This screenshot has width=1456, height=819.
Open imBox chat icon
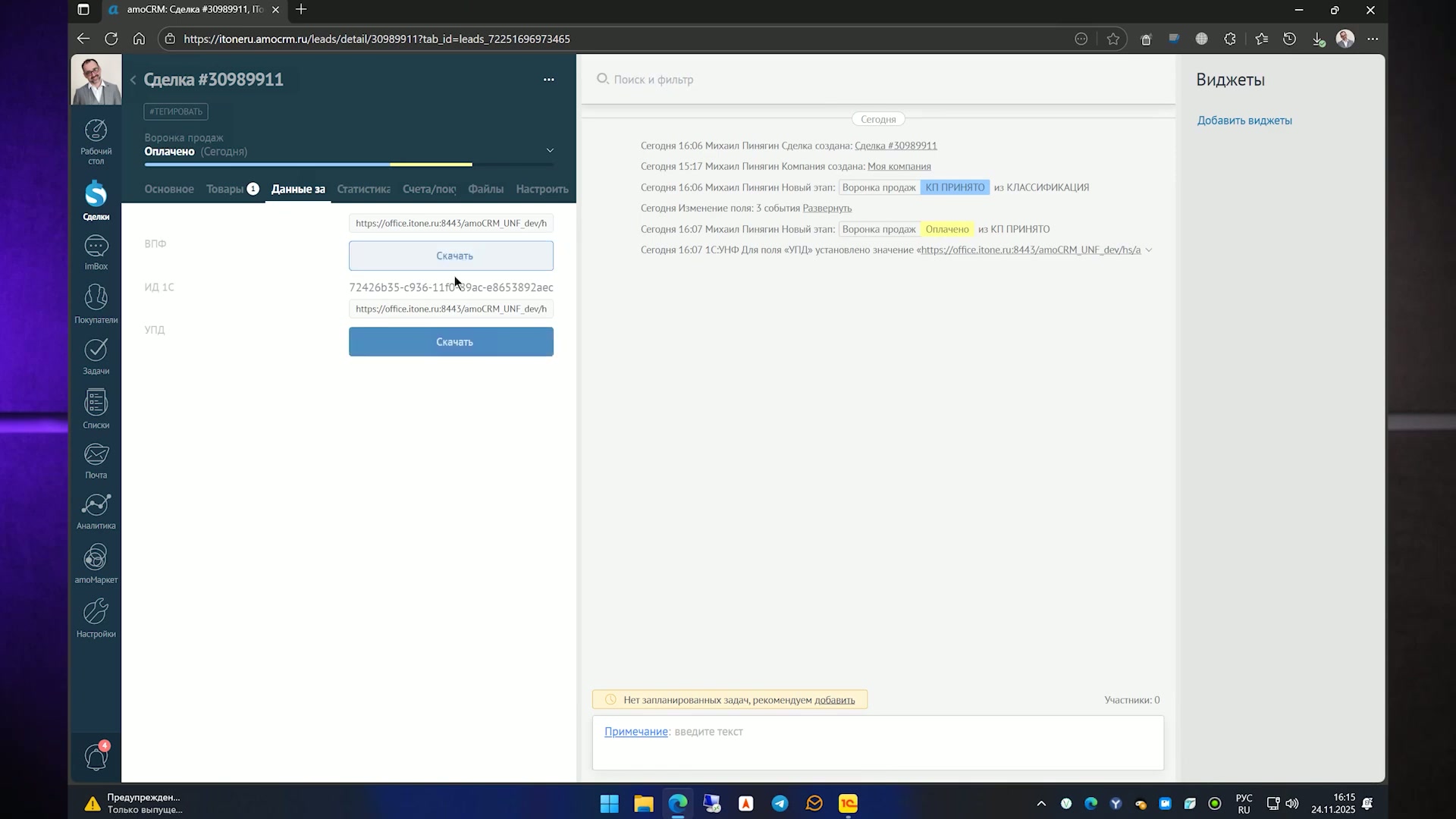click(96, 253)
